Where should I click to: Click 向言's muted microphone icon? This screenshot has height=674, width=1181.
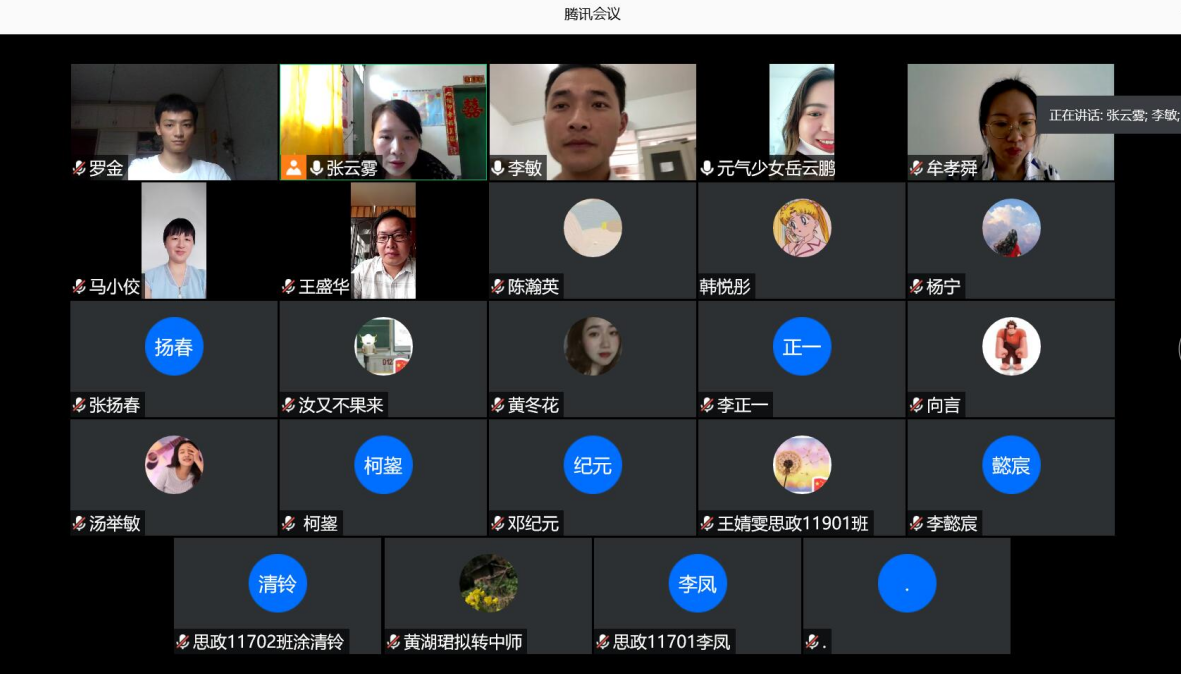(x=917, y=405)
